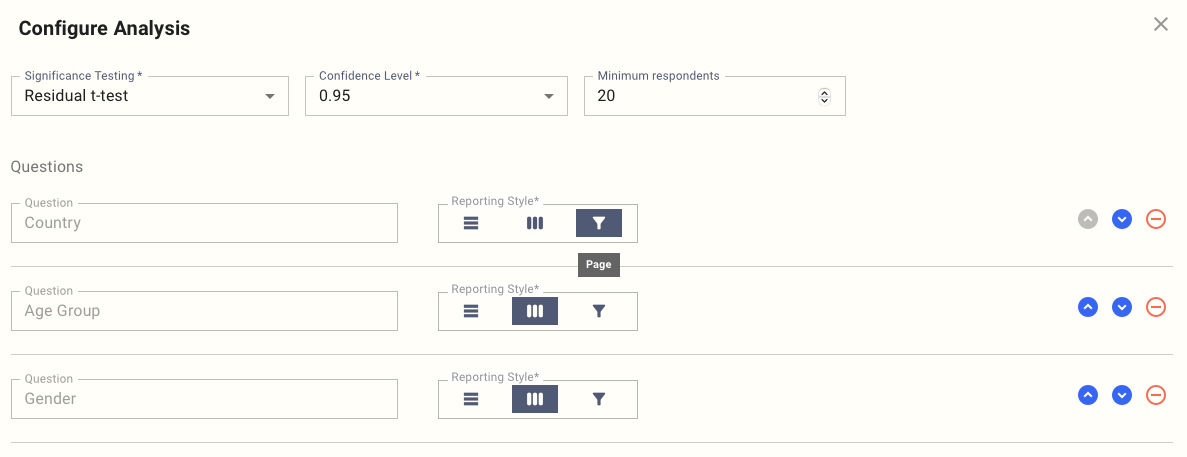
Task: Close the Configure Analysis dialog
Action: tap(1161, 24)
